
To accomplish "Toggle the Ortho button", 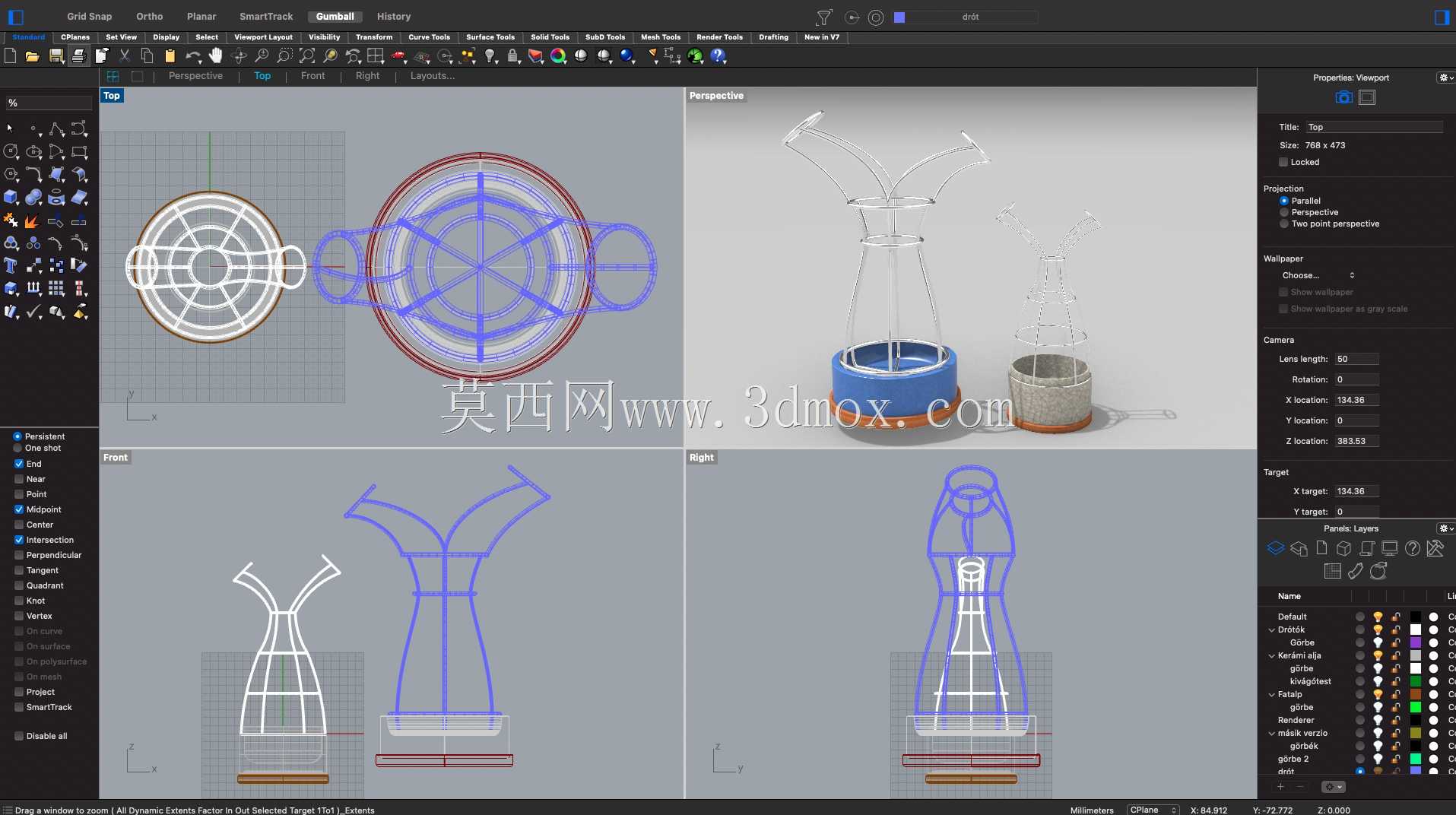I will pos(150,16).
